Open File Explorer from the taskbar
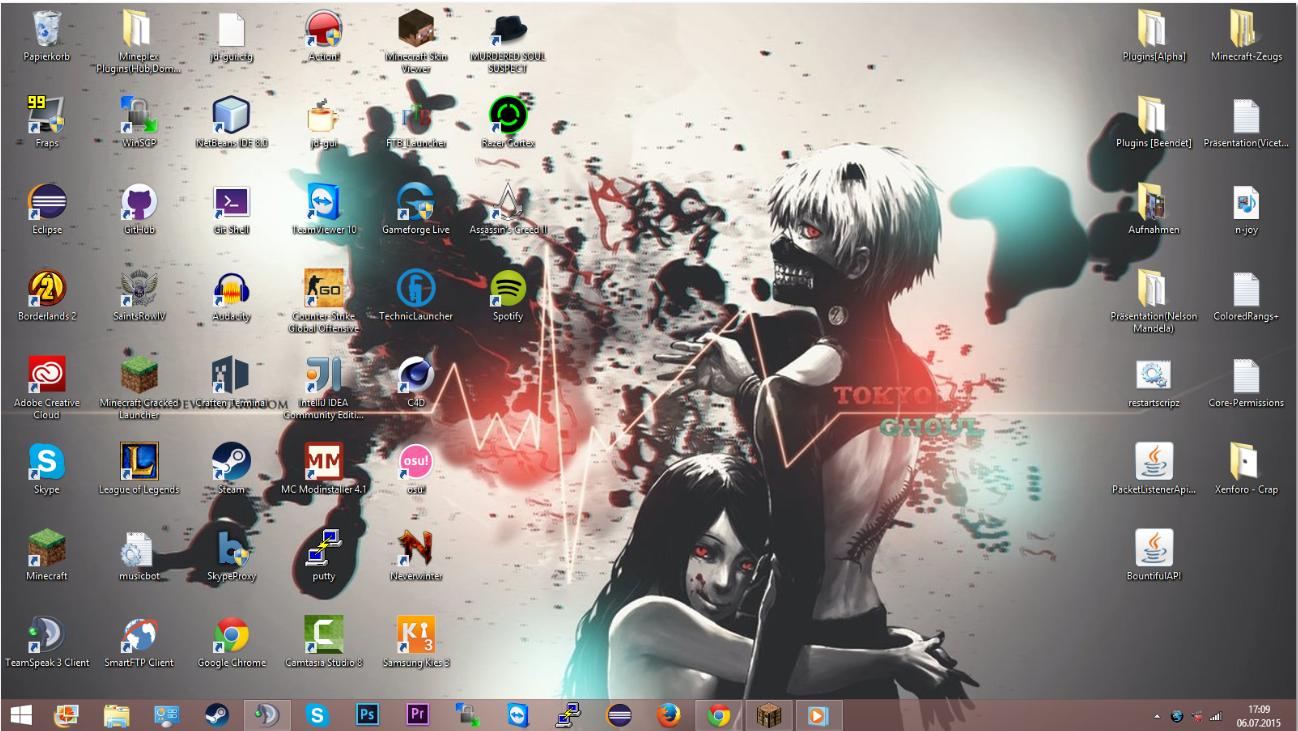 point(117,715)
